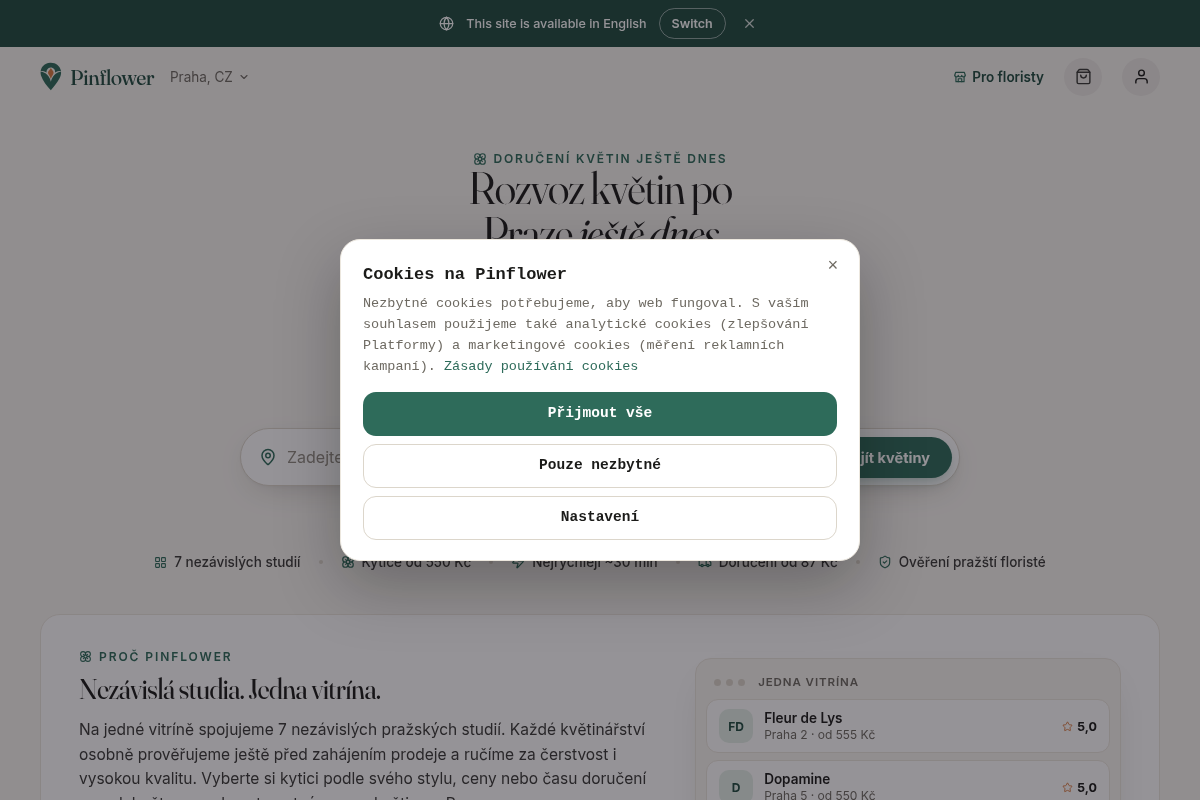Viewport: 1200px width, 800px height.
Task: Open Zásady používání cookies link
Action: pyautogui.click(x=541, y=366)
